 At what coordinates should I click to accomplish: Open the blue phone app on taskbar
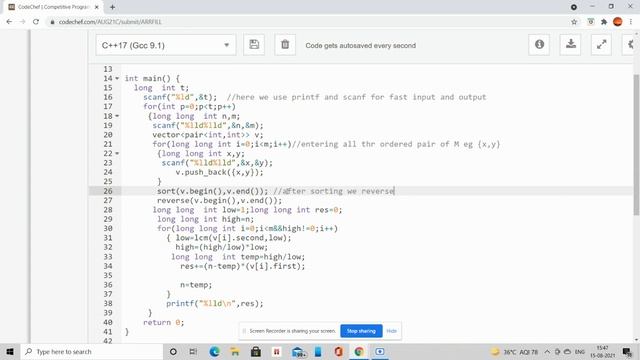click(318, 351)
